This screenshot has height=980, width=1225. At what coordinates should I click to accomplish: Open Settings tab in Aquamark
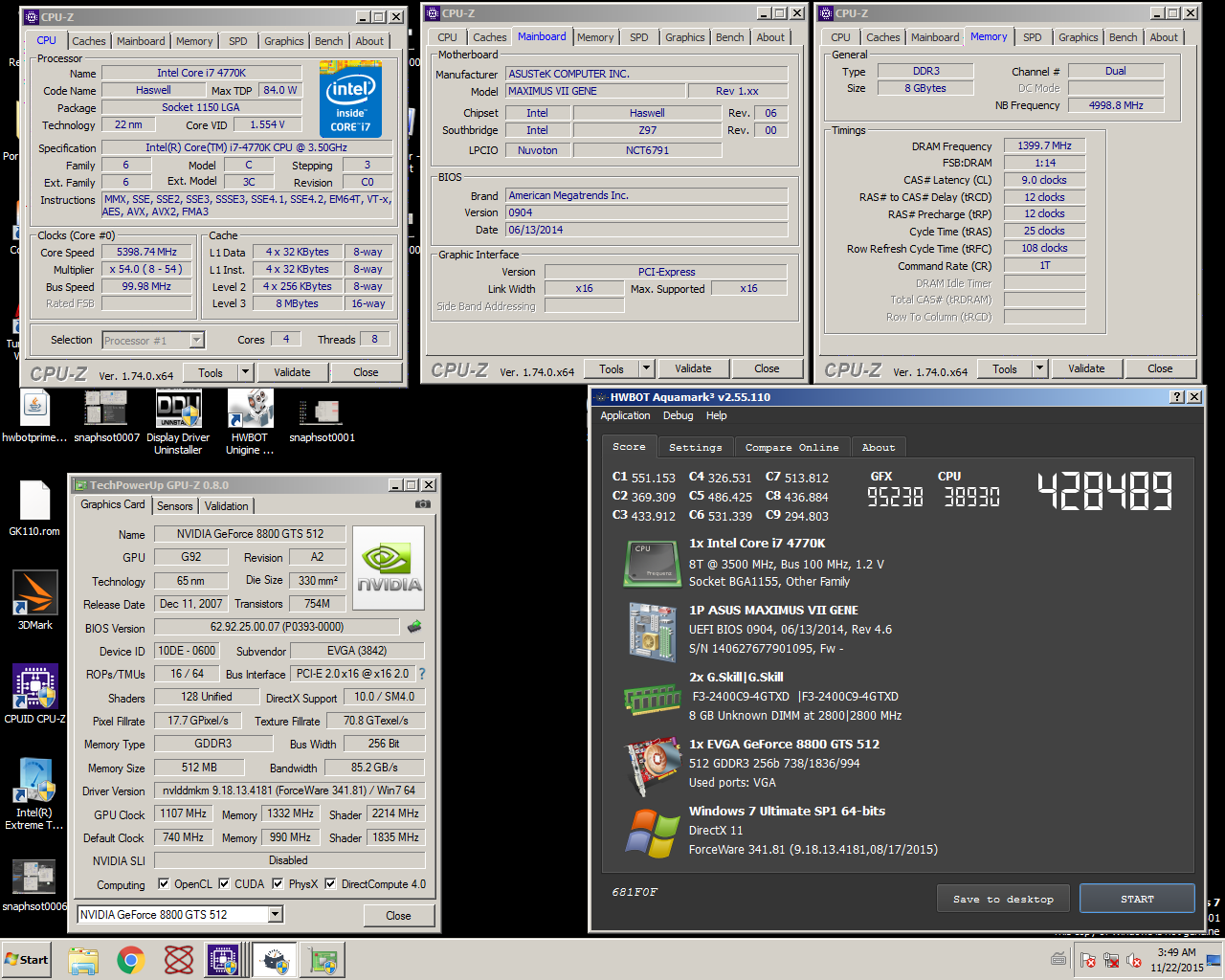pos(696,447)
